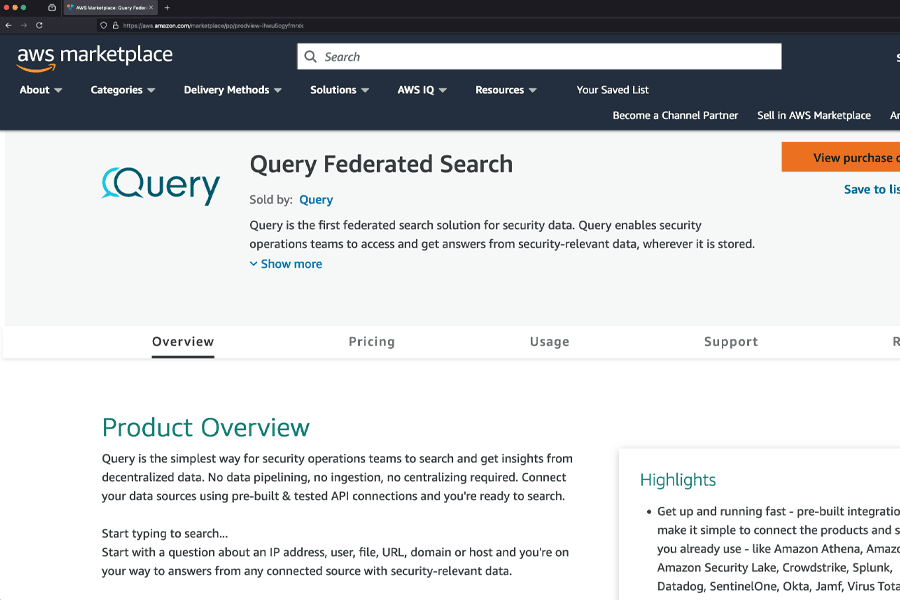The width and height of the screenshot is (900, 600).
Task: Switch to the Usage tab
Action: (x=549, y=342)
